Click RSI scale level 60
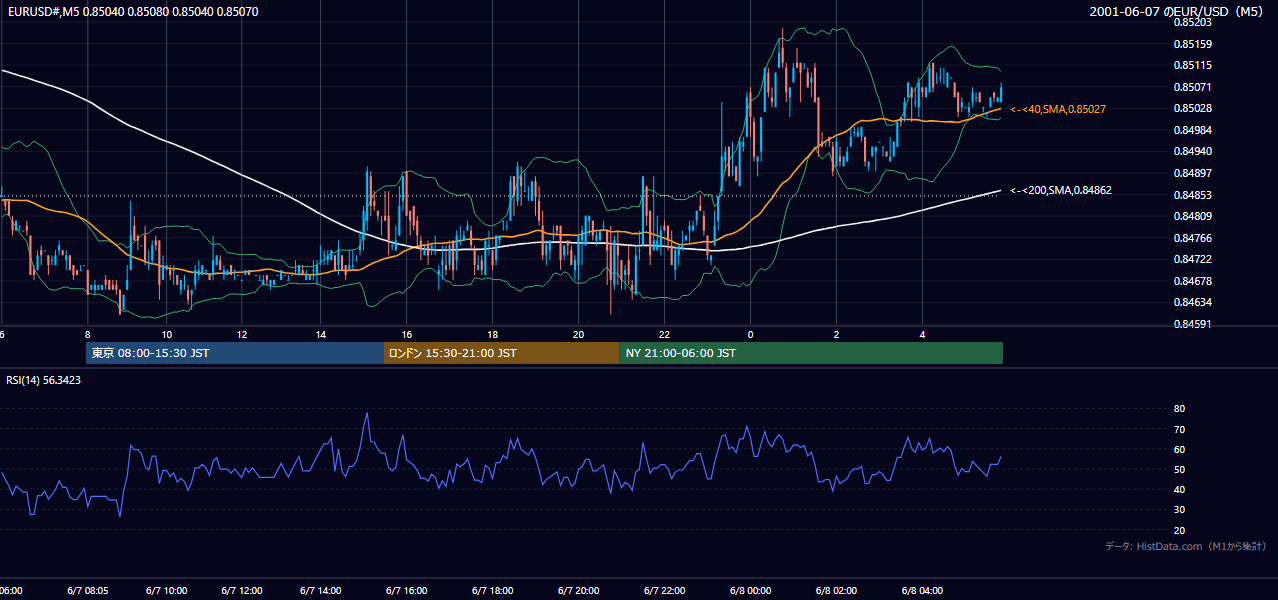 tap(1179, 449)
